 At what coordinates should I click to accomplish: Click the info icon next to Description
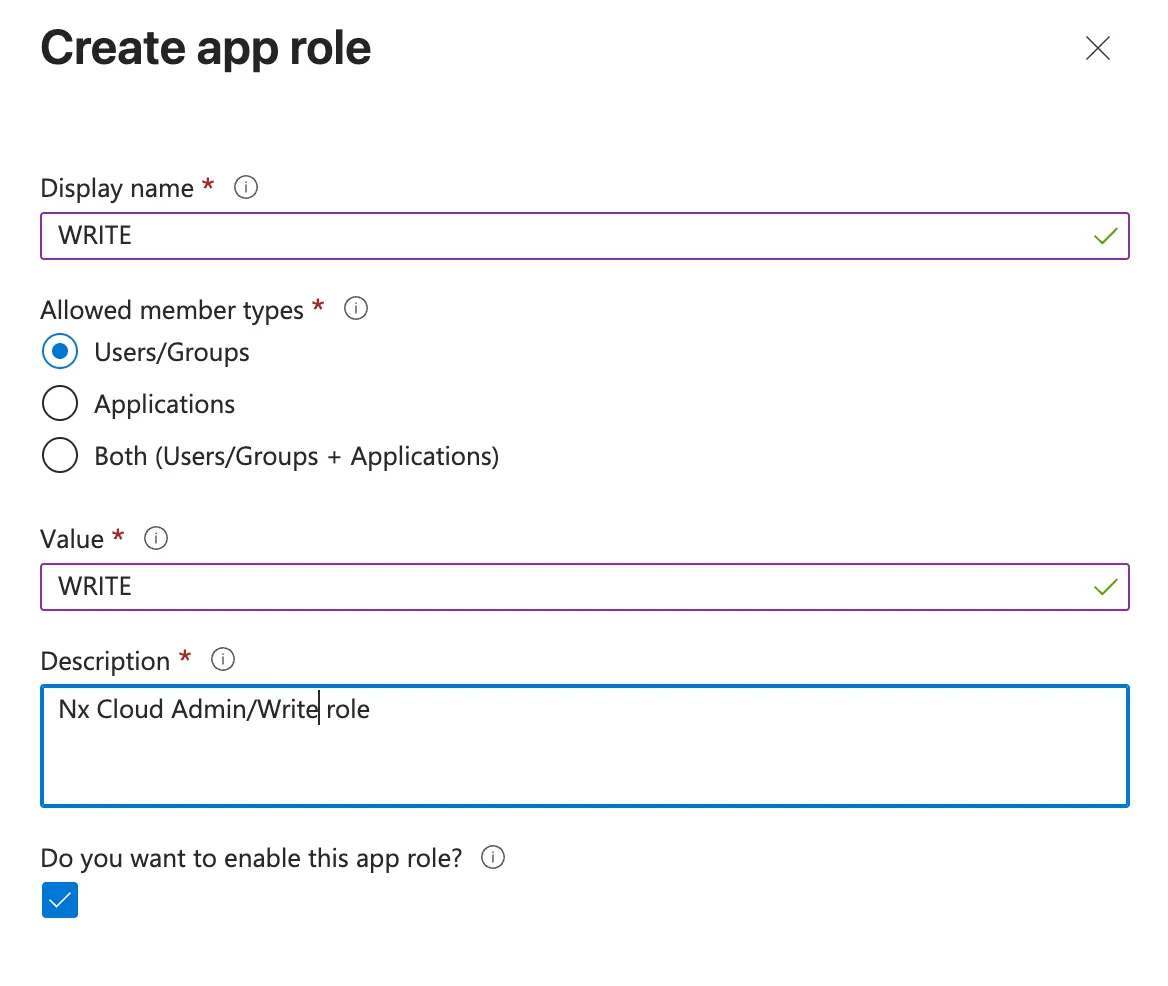point(223,659)
